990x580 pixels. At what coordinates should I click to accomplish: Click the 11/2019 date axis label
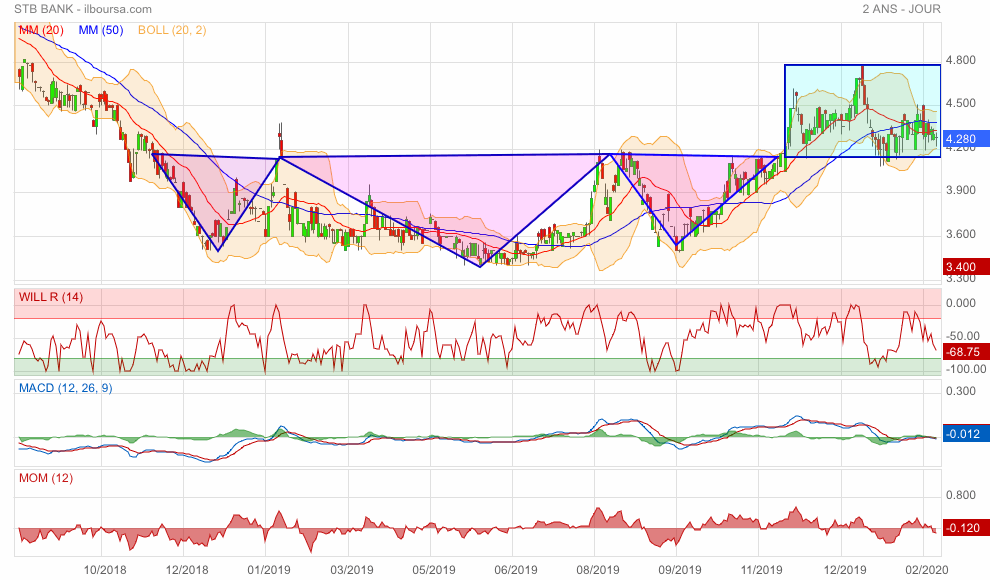click(x=761, y=570)
